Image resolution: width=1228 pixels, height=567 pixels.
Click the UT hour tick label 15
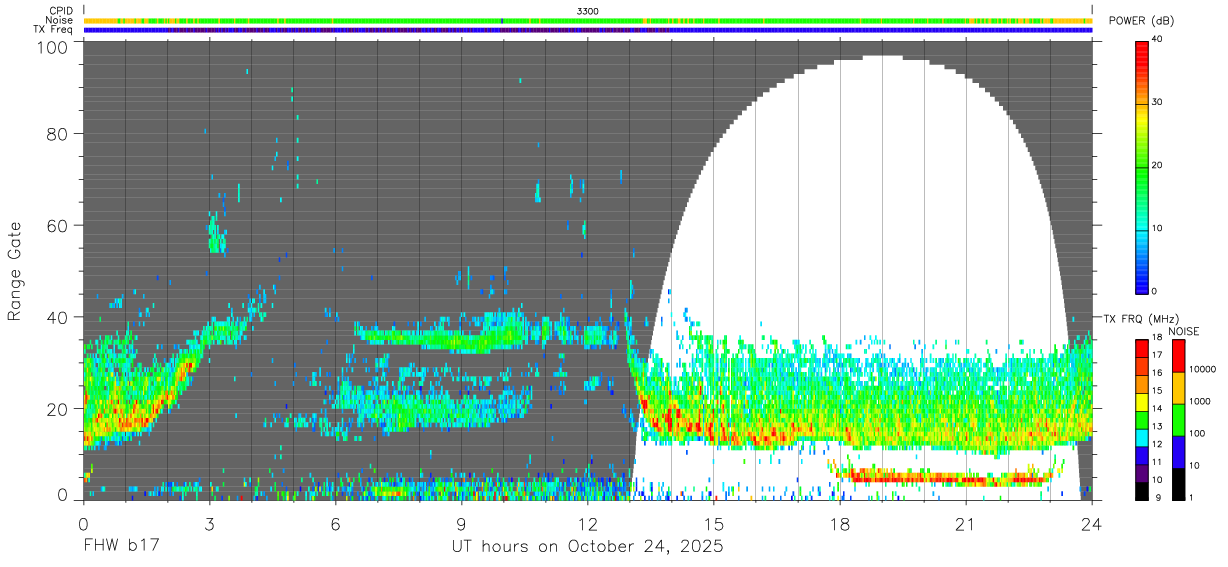(x=714, y=524)
